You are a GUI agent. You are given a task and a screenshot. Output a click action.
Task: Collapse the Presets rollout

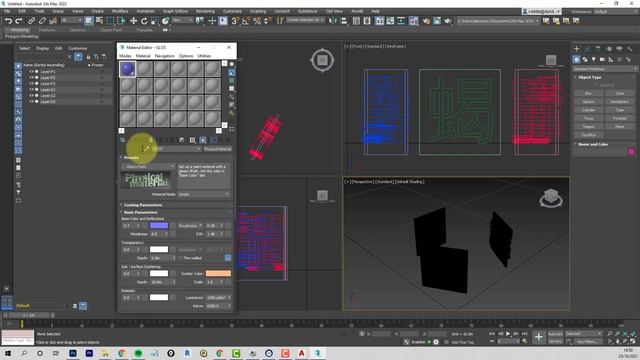point(131,158)
